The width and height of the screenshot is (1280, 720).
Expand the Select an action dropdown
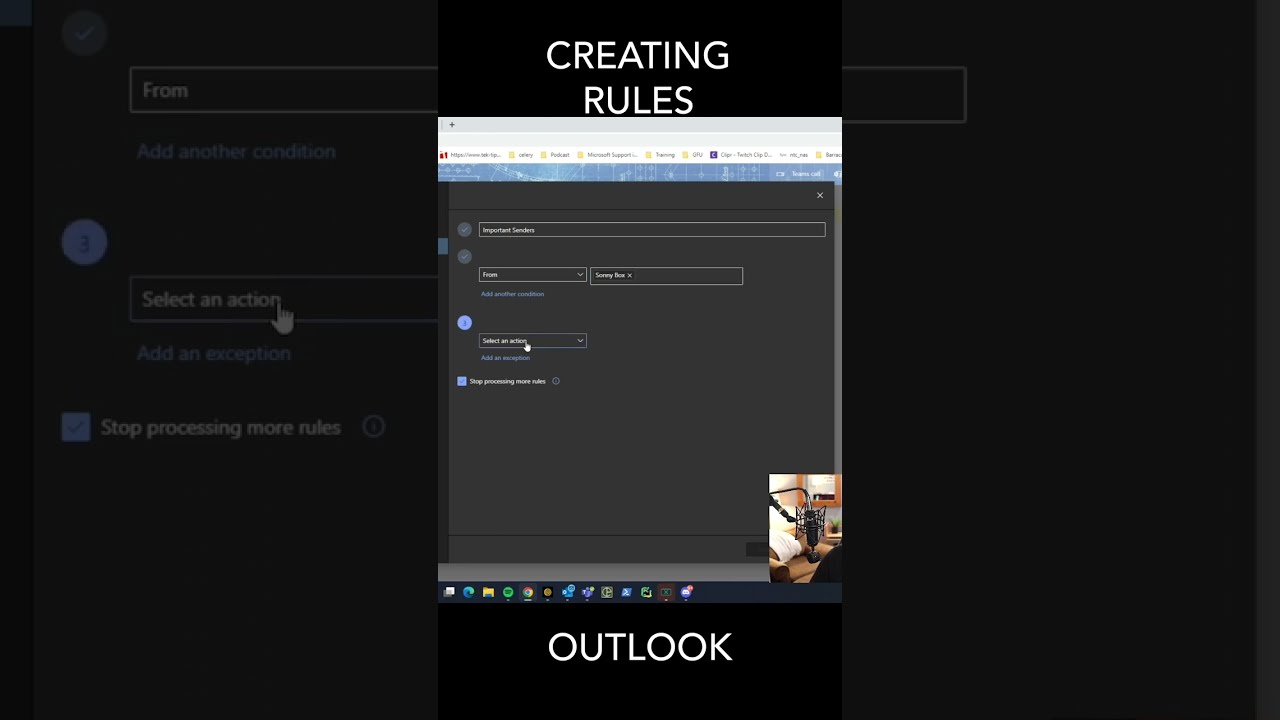pos(533,341)
